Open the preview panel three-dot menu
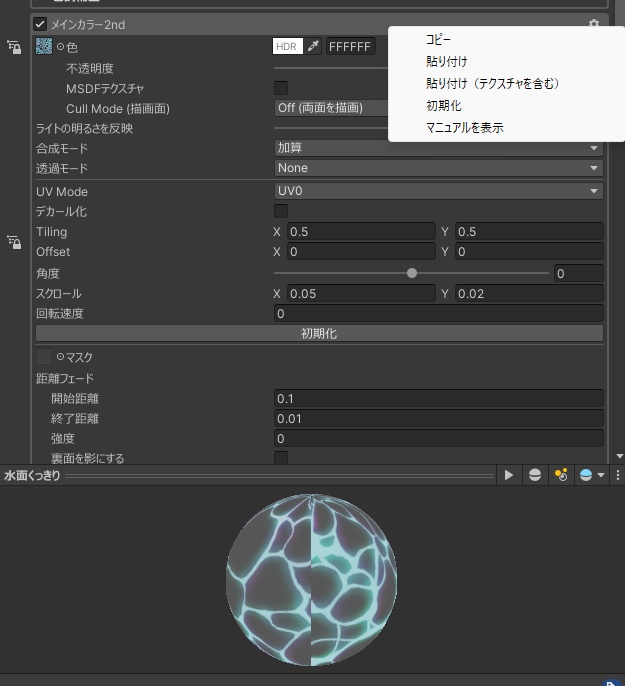This screenshot has height=686, width=625. [x=618, y=475]
